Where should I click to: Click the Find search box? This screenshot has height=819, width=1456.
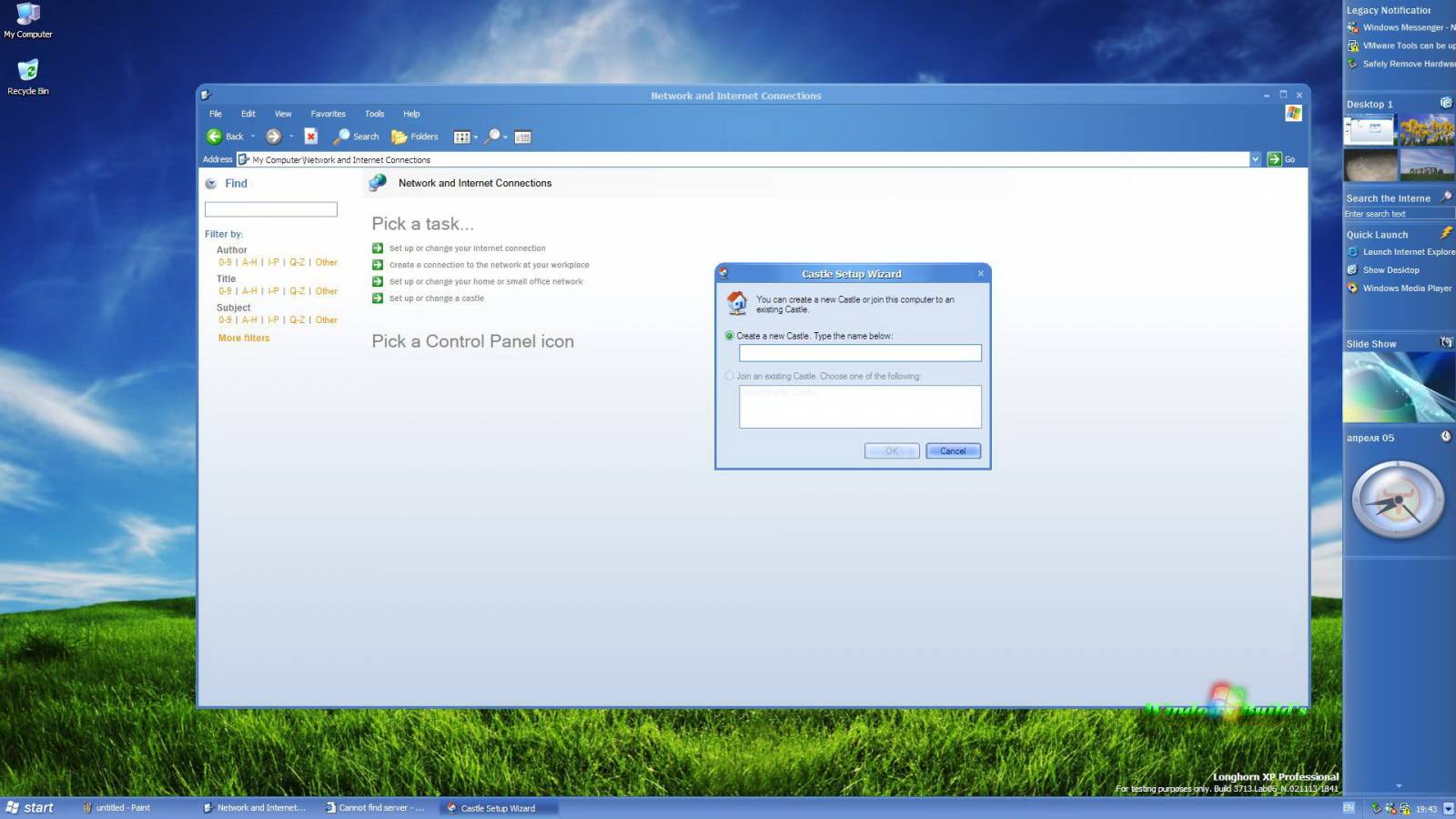click(271, 209)
